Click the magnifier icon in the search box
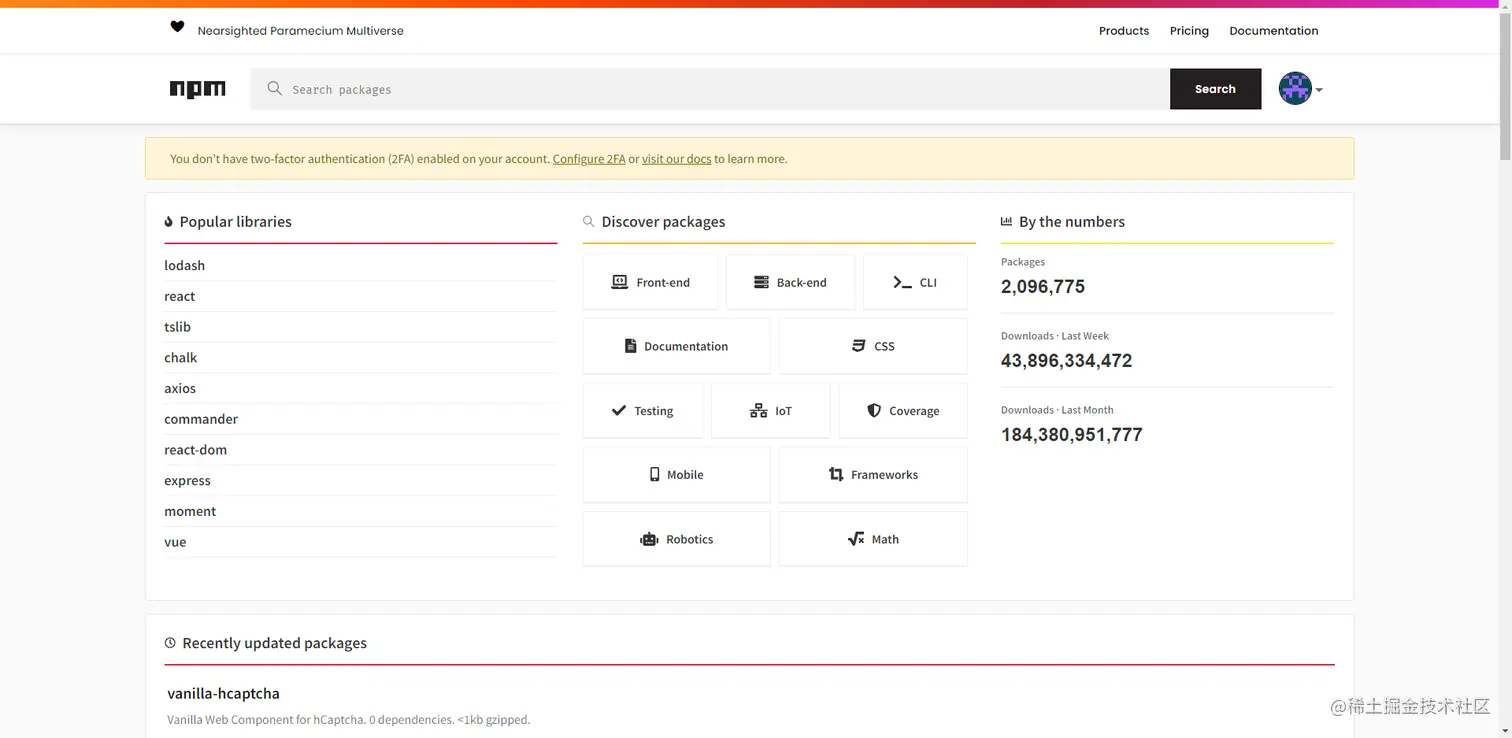 (x=275, y=89)
